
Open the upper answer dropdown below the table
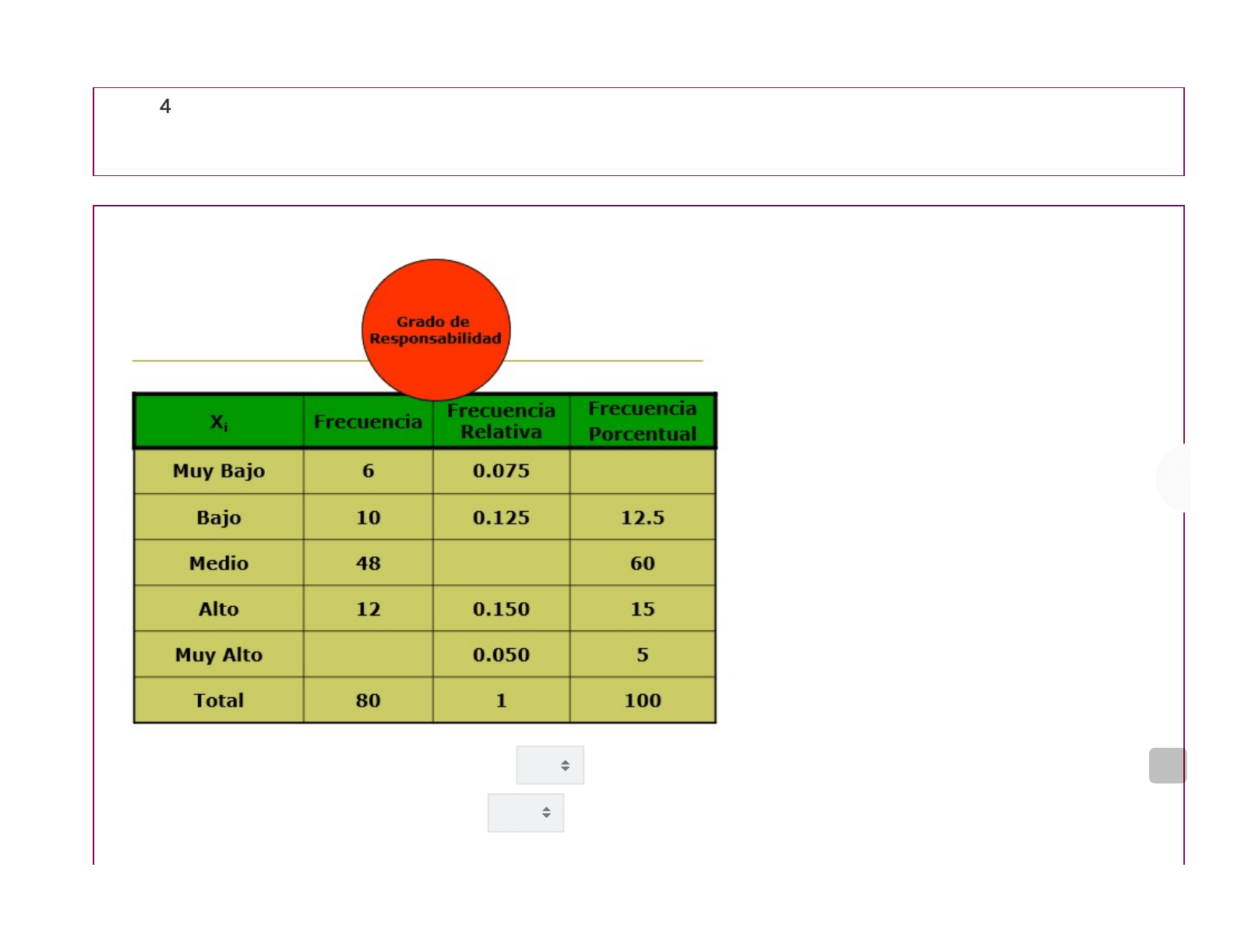(x=550, y=765)
